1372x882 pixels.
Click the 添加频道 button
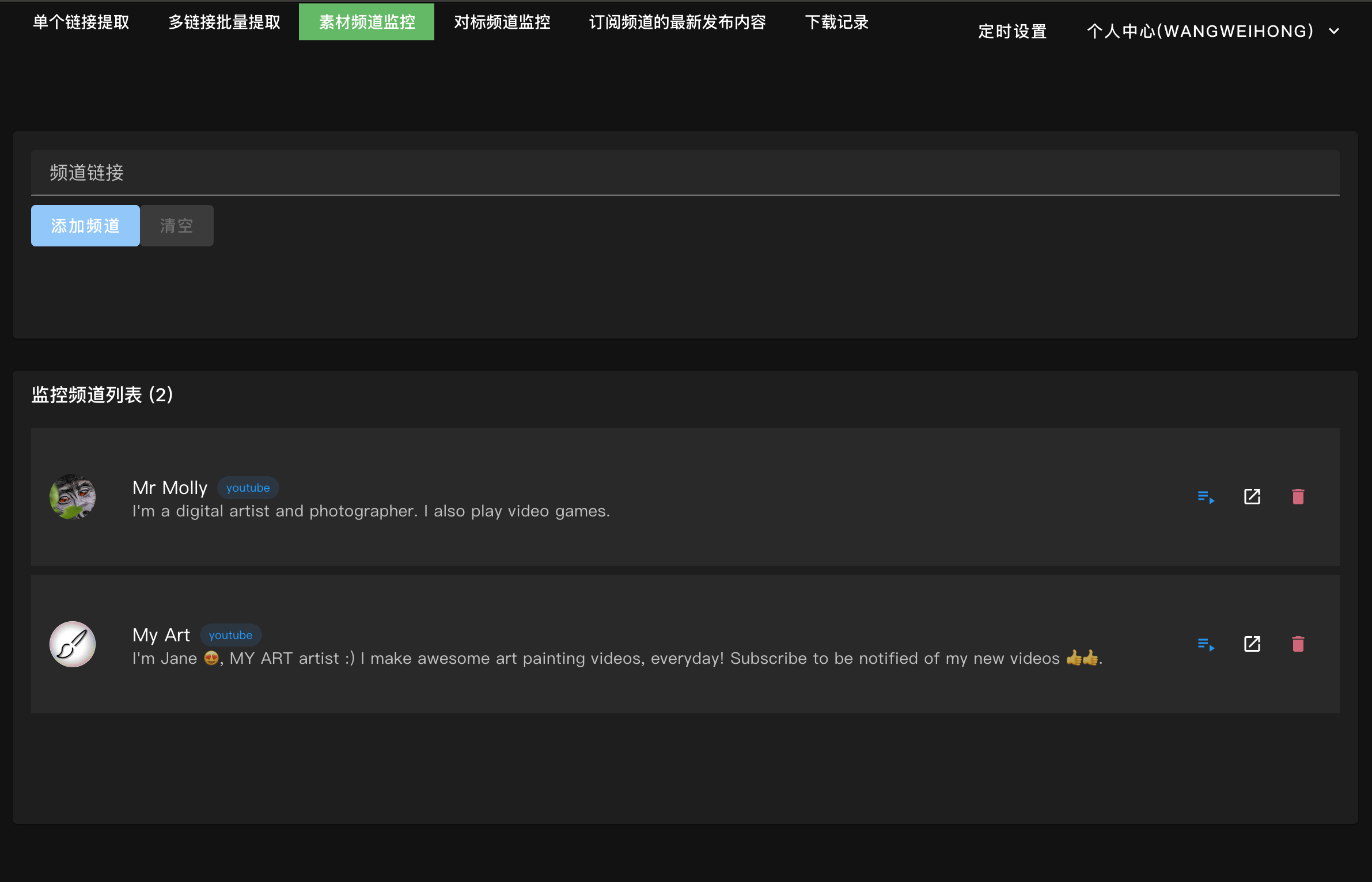tap(85, 226)
